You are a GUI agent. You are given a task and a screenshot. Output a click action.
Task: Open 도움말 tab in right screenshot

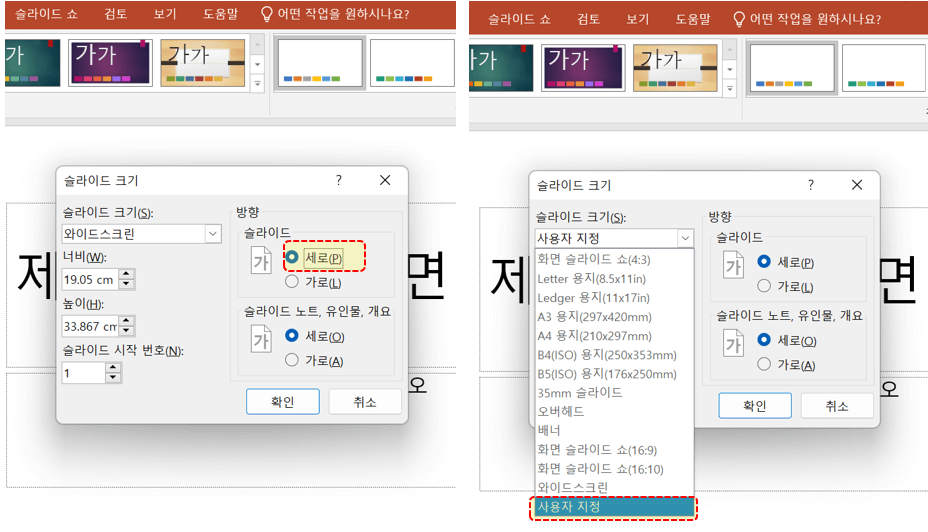(692, 20)
